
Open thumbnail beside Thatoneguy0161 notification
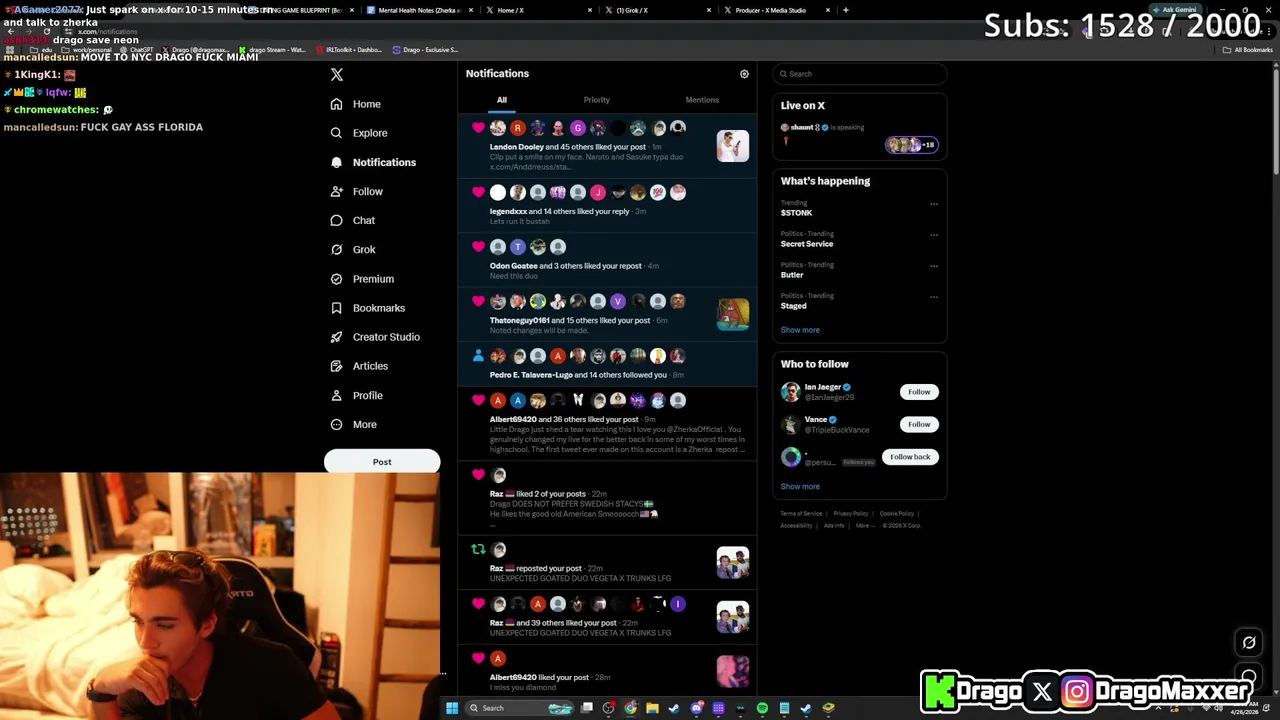[x=732, y=314]
